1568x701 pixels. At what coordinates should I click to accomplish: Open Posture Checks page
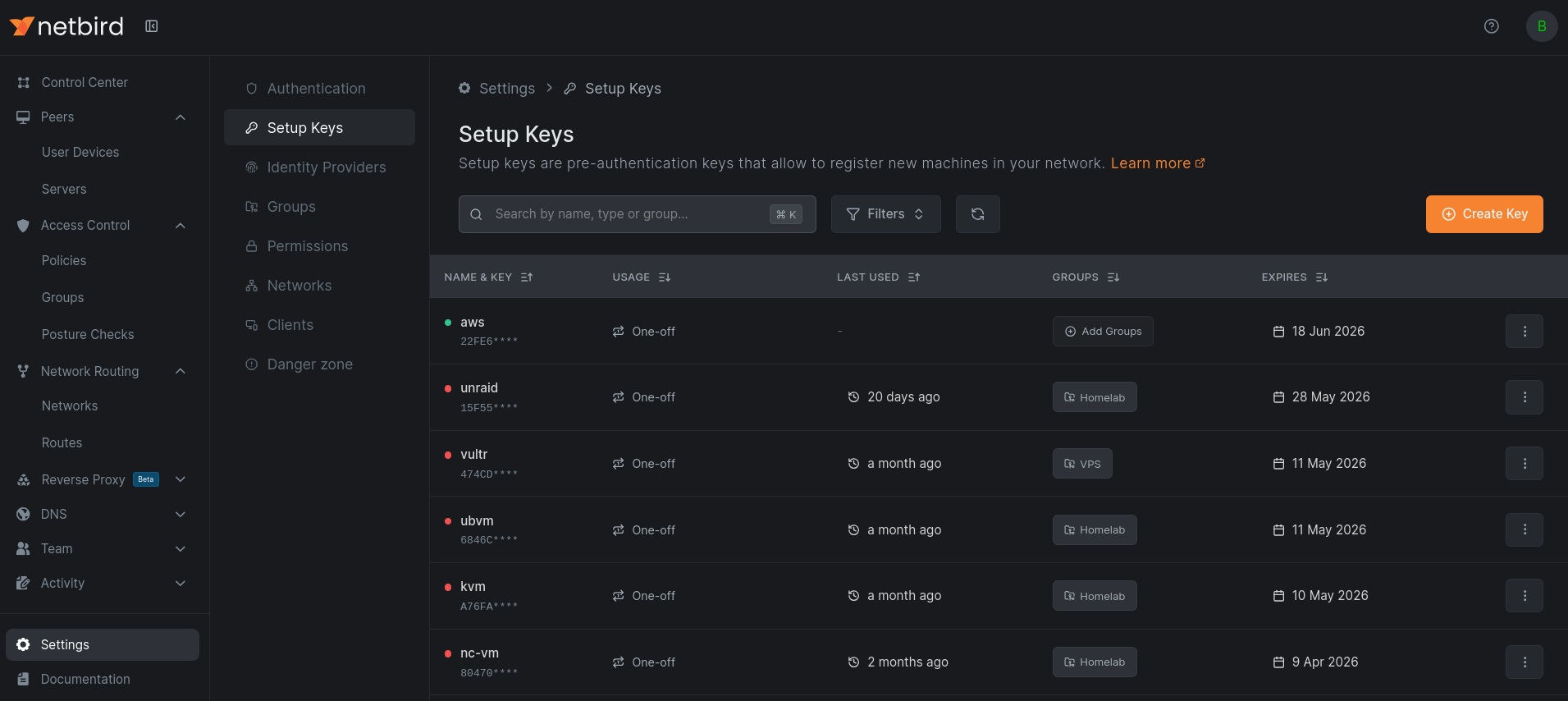click(x=88, y=334)
